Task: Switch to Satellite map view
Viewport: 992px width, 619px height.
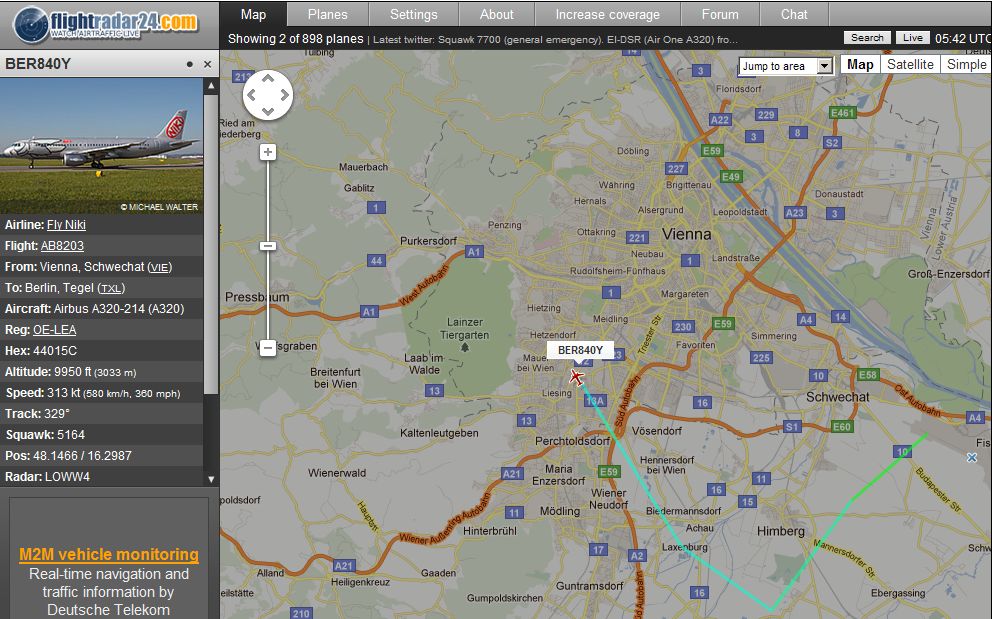Action: tap(910, 65)
